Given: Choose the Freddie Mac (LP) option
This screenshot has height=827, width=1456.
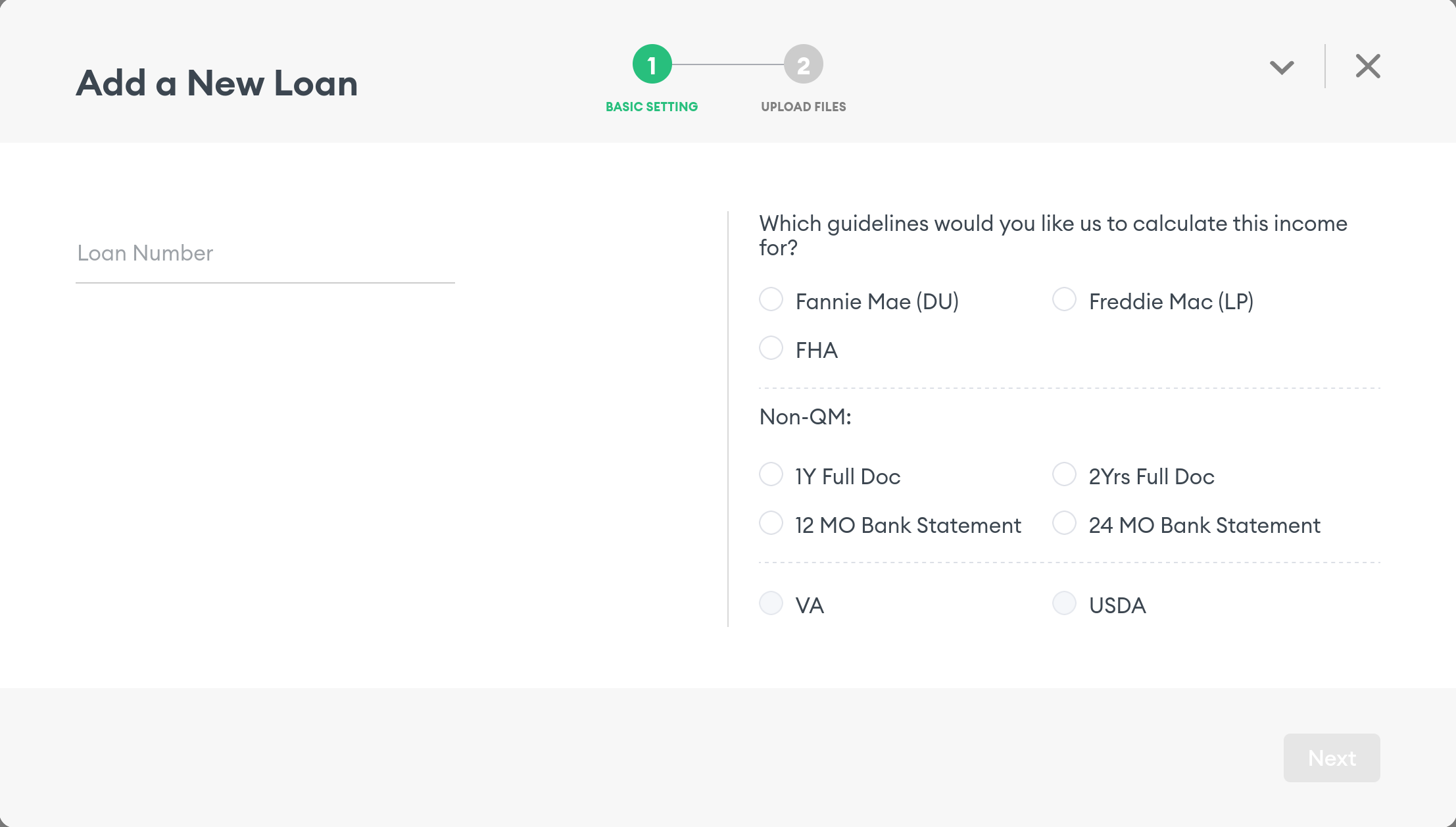Looking at the screenshot, I should tap(1064, 299).
